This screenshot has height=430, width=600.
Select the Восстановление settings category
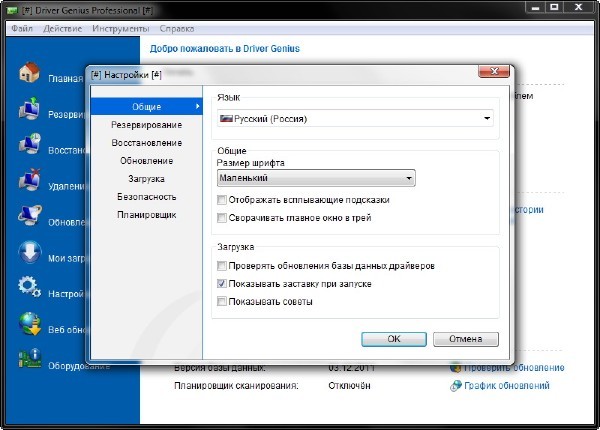point(147,143)
